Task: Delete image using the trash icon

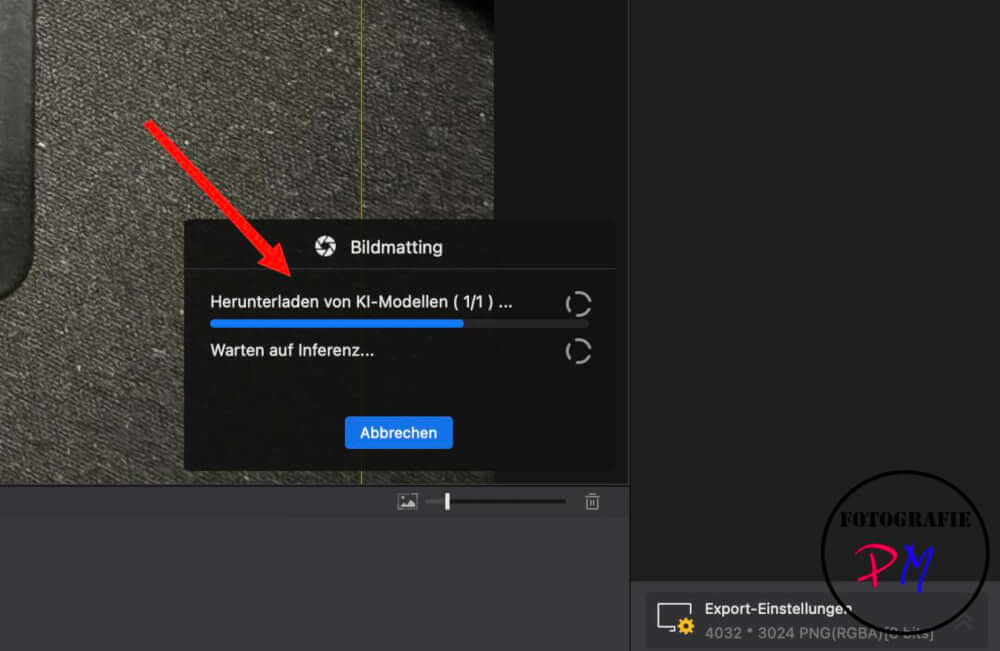Action: (x=592, y=502)
